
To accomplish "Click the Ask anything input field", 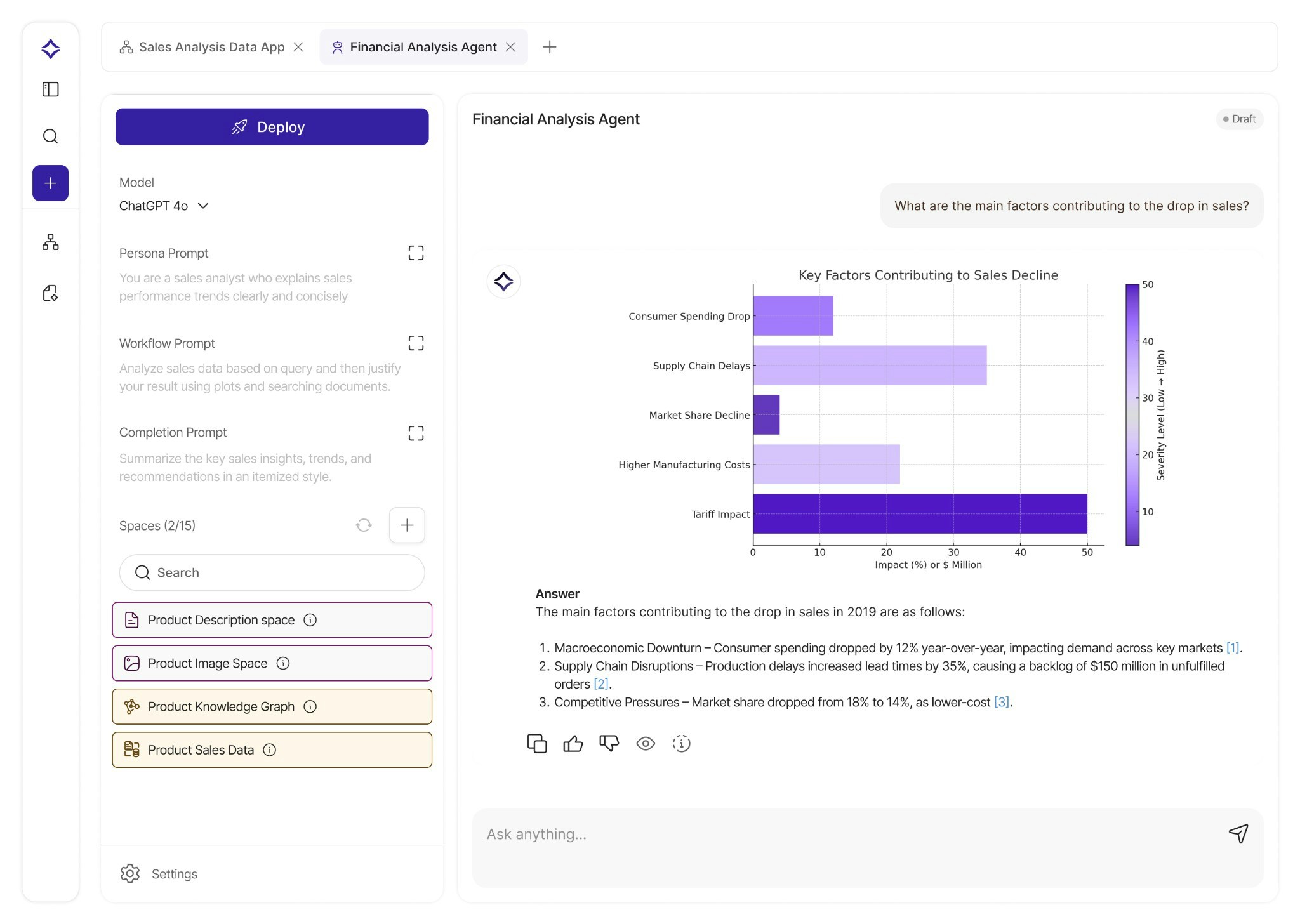I will [844, 834].
